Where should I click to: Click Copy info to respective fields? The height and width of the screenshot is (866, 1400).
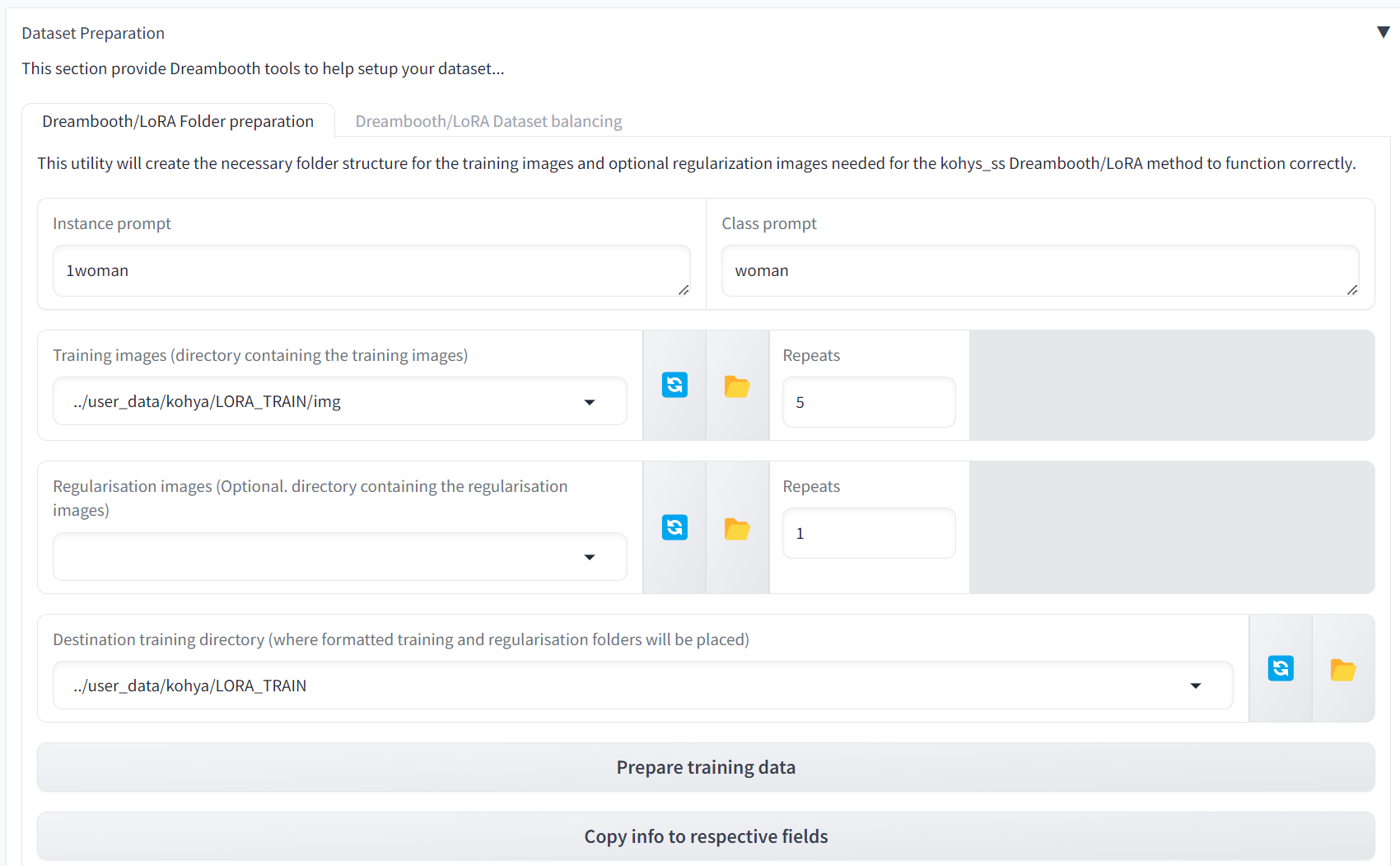(x=705, y=836)
